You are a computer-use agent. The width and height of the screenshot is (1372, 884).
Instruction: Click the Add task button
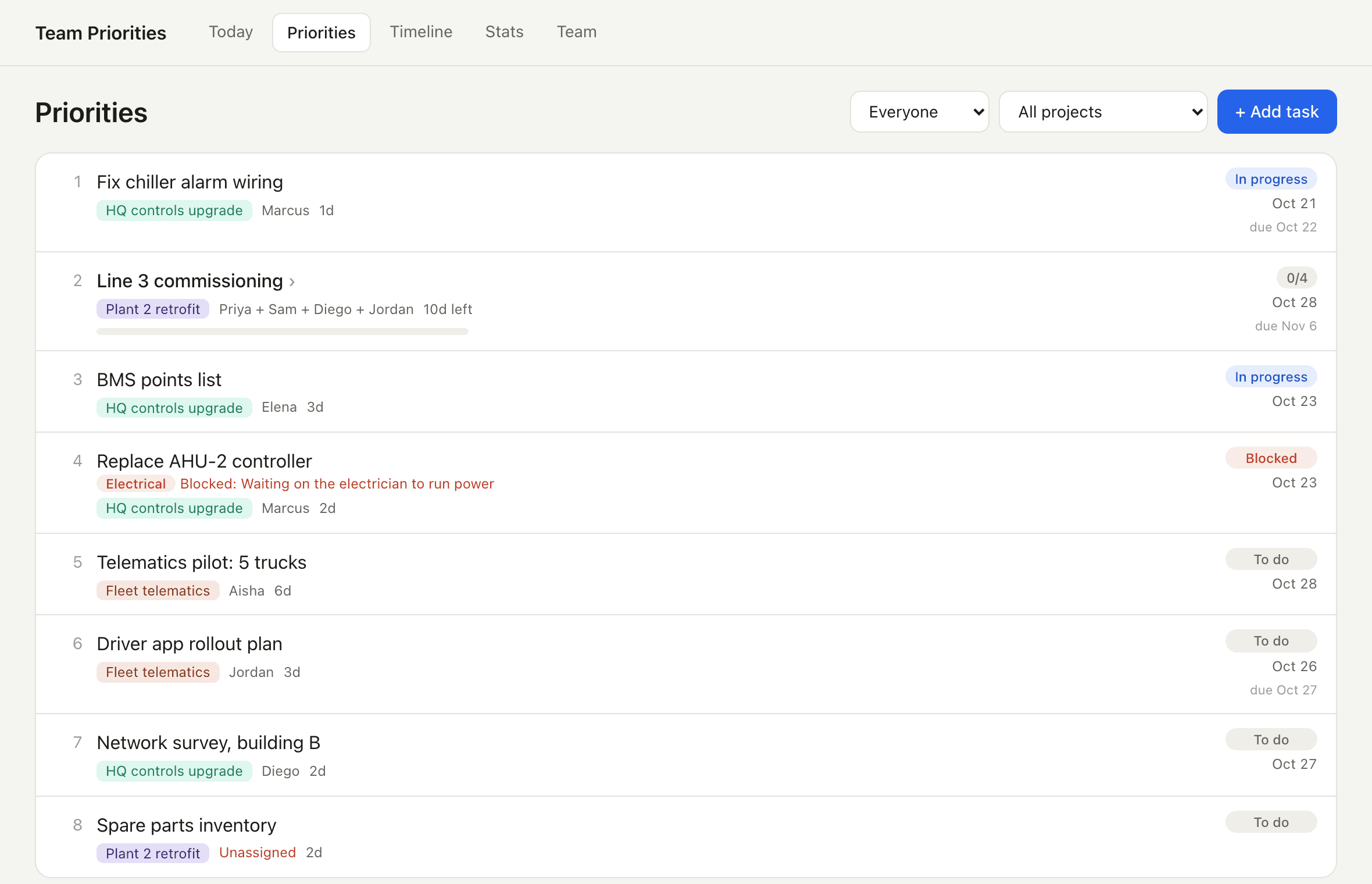click(x=1277, y=112)
